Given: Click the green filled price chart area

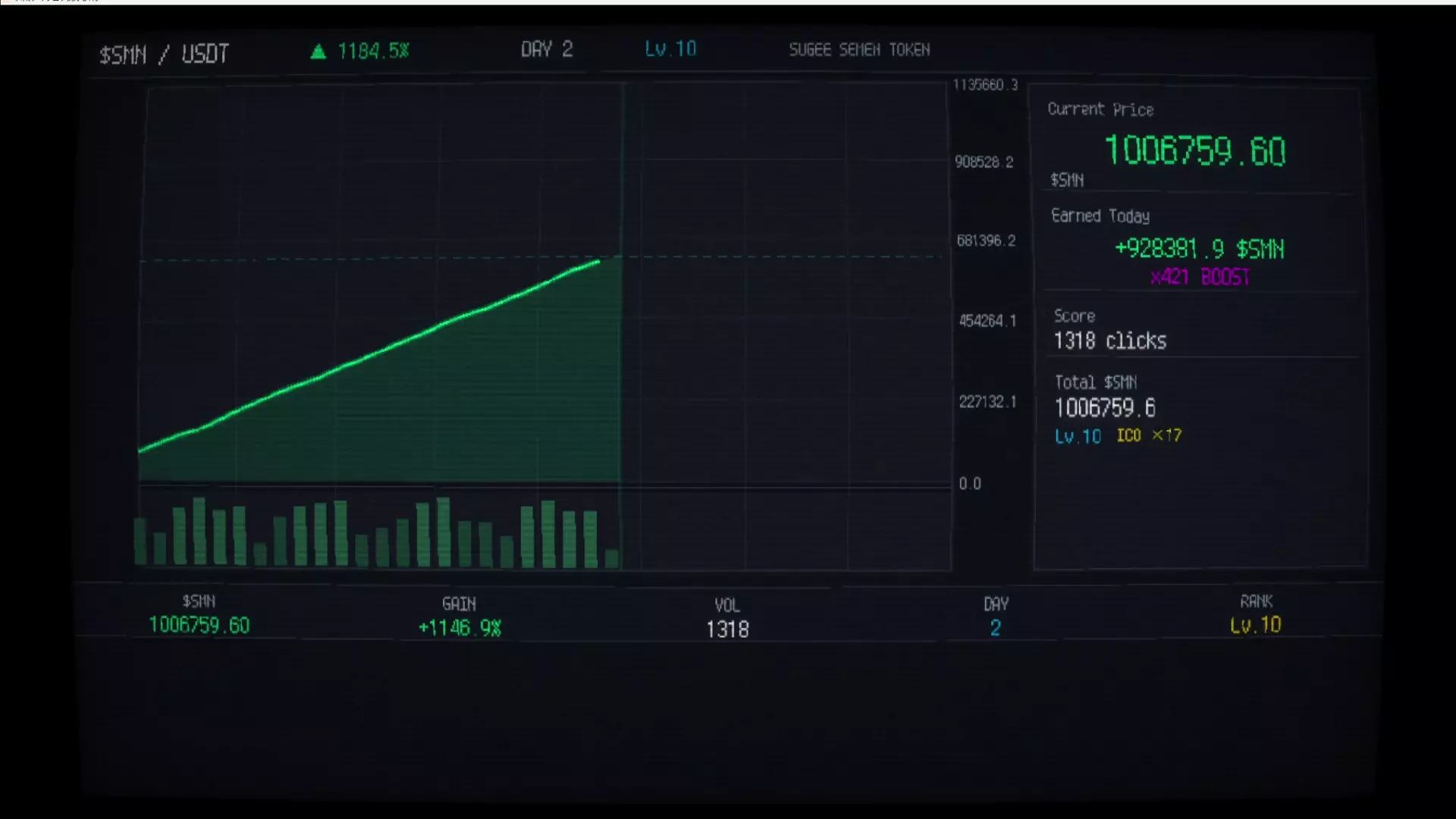Looking at the screenshot, I should click(x=455, y=409).
